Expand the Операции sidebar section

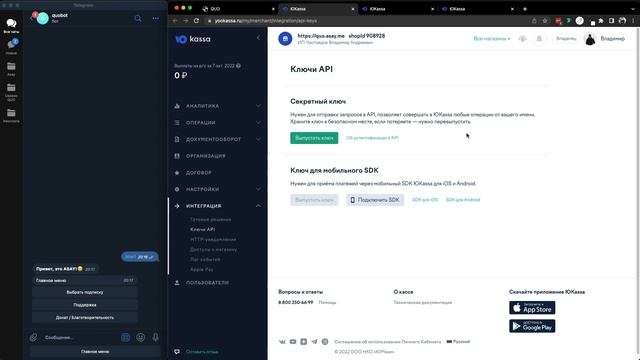217,122
